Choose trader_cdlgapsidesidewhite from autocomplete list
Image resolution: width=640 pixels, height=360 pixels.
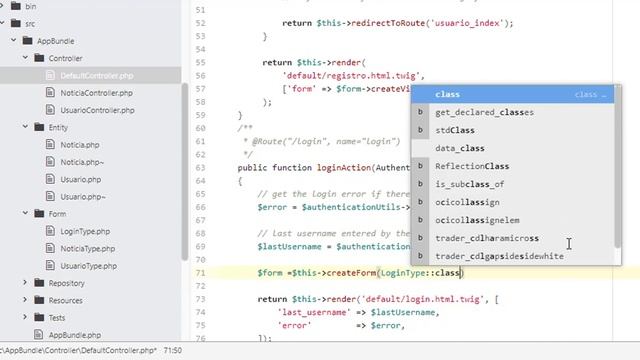513,256
